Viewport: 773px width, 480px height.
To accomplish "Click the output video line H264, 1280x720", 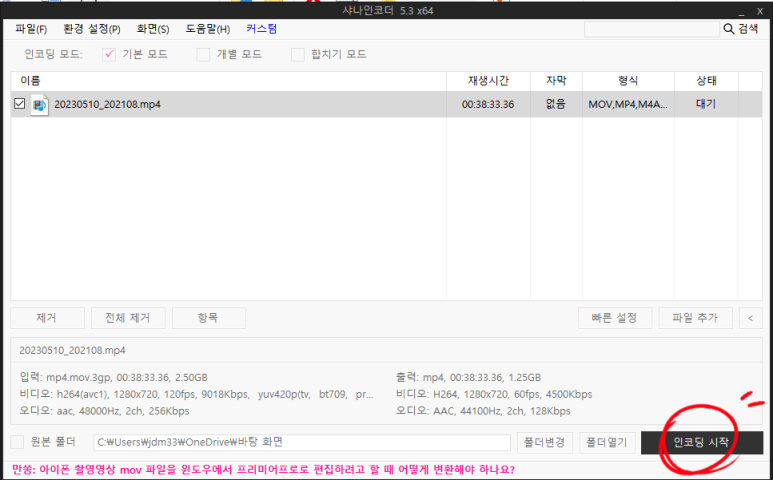I will 494,394.
